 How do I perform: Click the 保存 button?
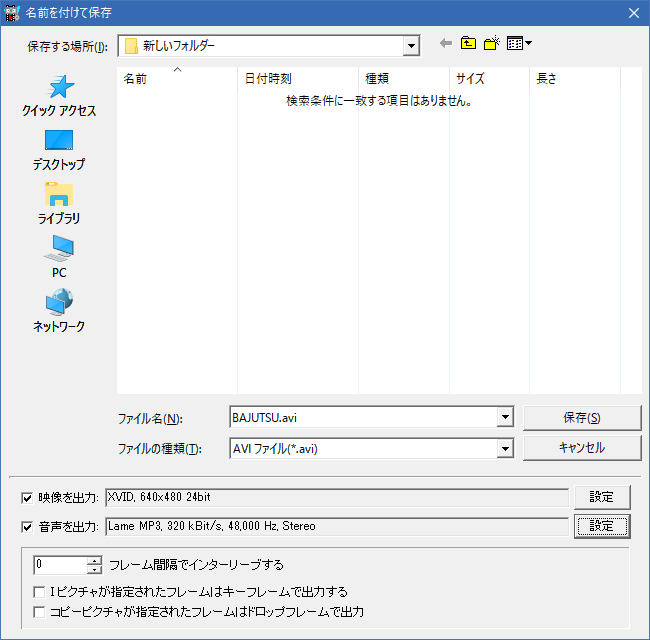click(581, 418)
